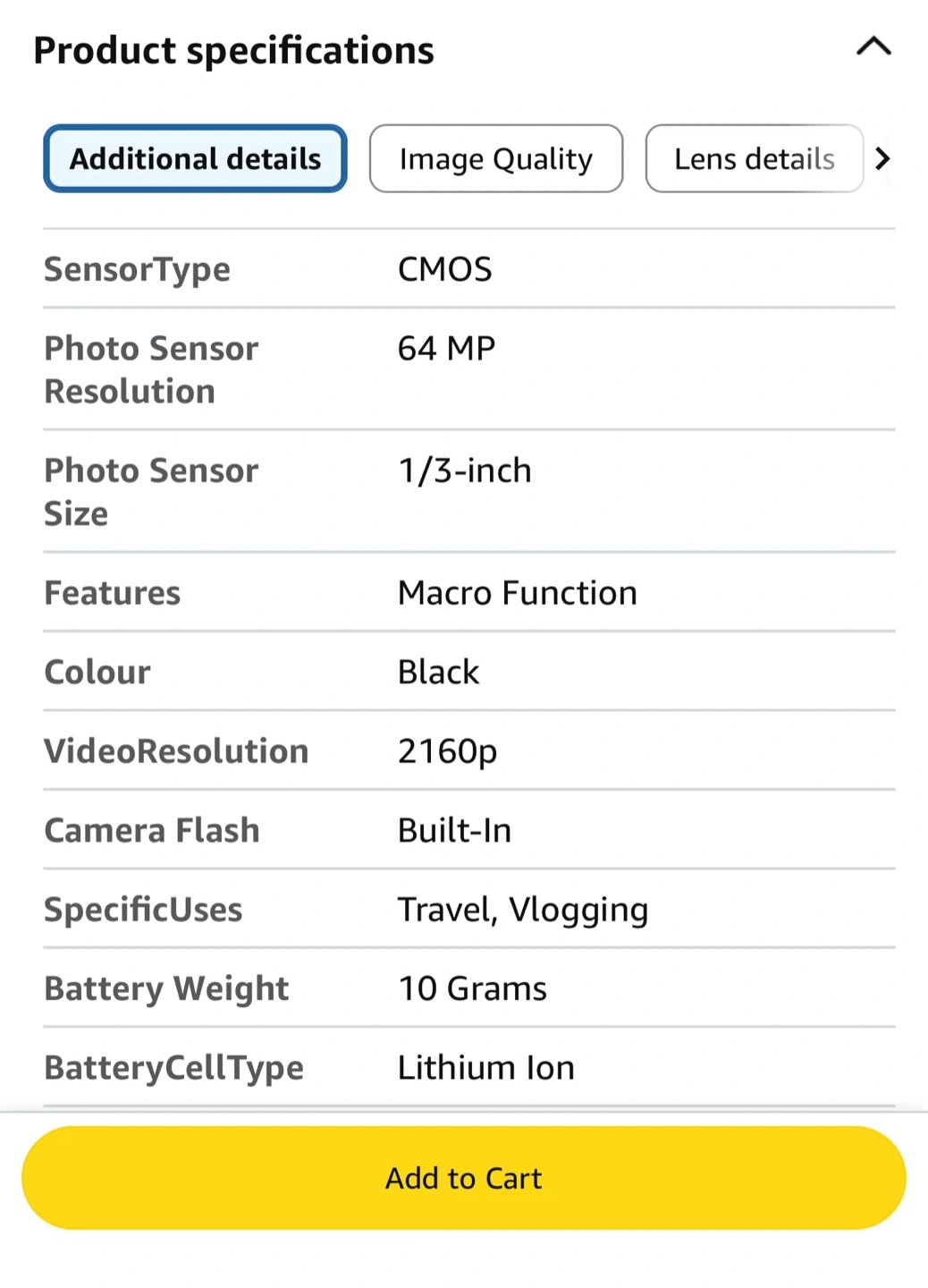
Task: Select the Travel, Vlogging value
Action: point(522,910)
